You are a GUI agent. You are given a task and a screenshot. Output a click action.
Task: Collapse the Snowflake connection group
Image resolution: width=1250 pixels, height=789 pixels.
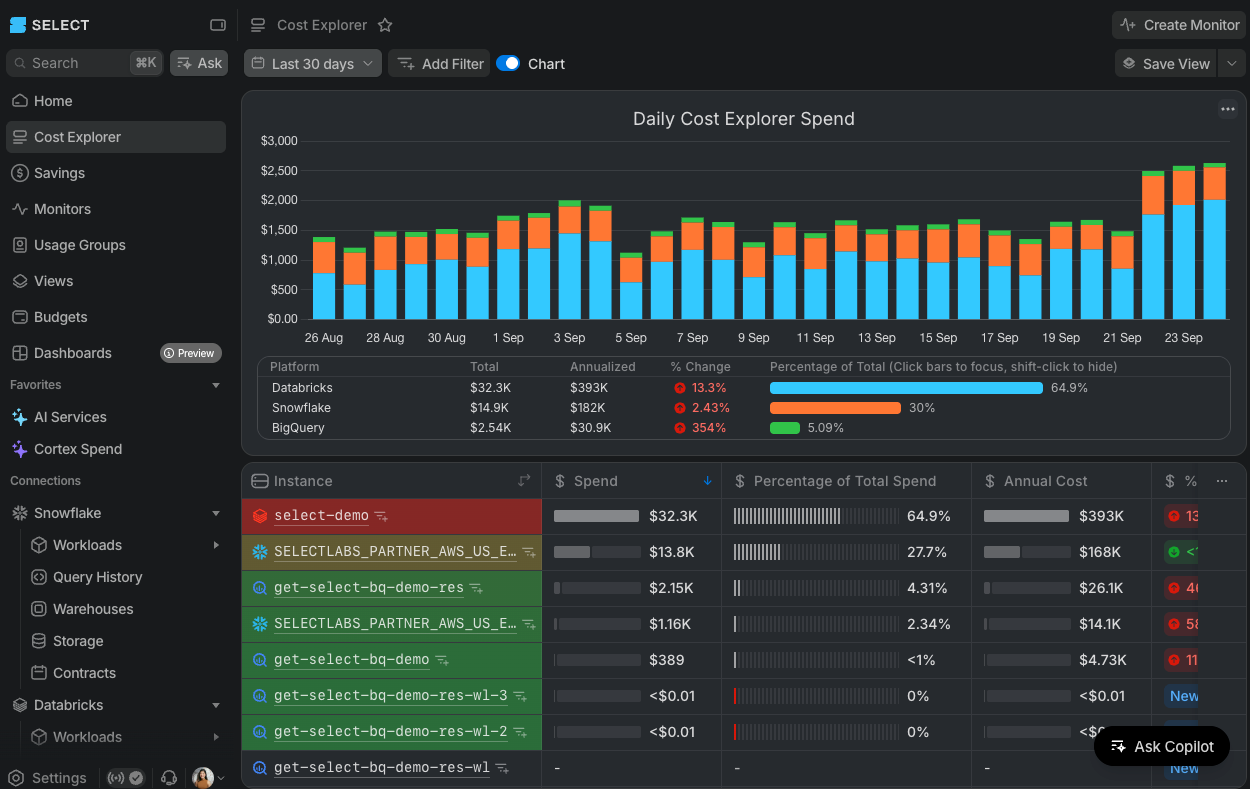(216, 513)
